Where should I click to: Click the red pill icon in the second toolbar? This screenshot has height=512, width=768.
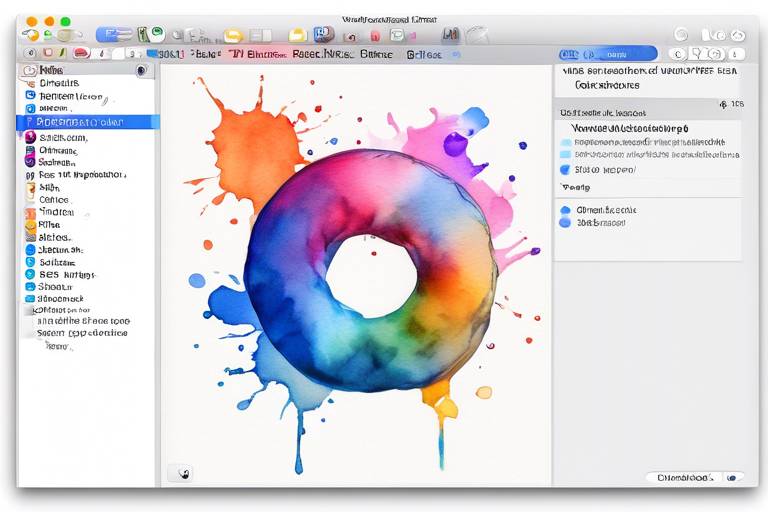(82, 53)
